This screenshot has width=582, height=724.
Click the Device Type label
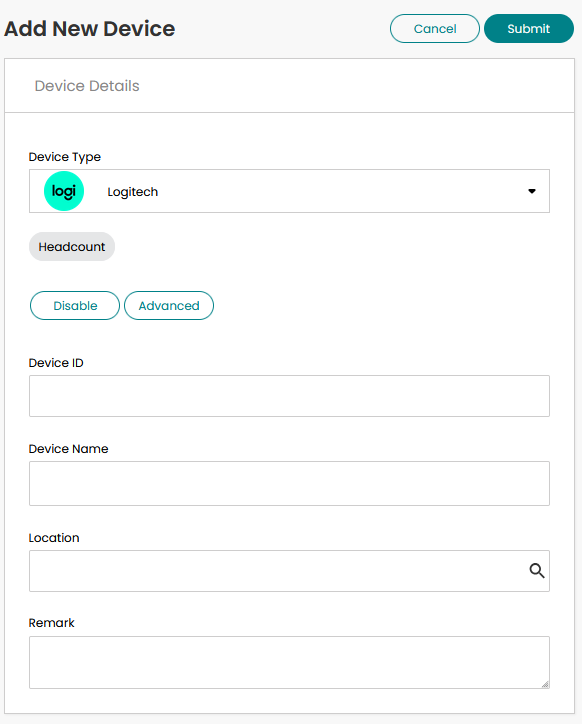pyautogui.click(x=65, y=157)
